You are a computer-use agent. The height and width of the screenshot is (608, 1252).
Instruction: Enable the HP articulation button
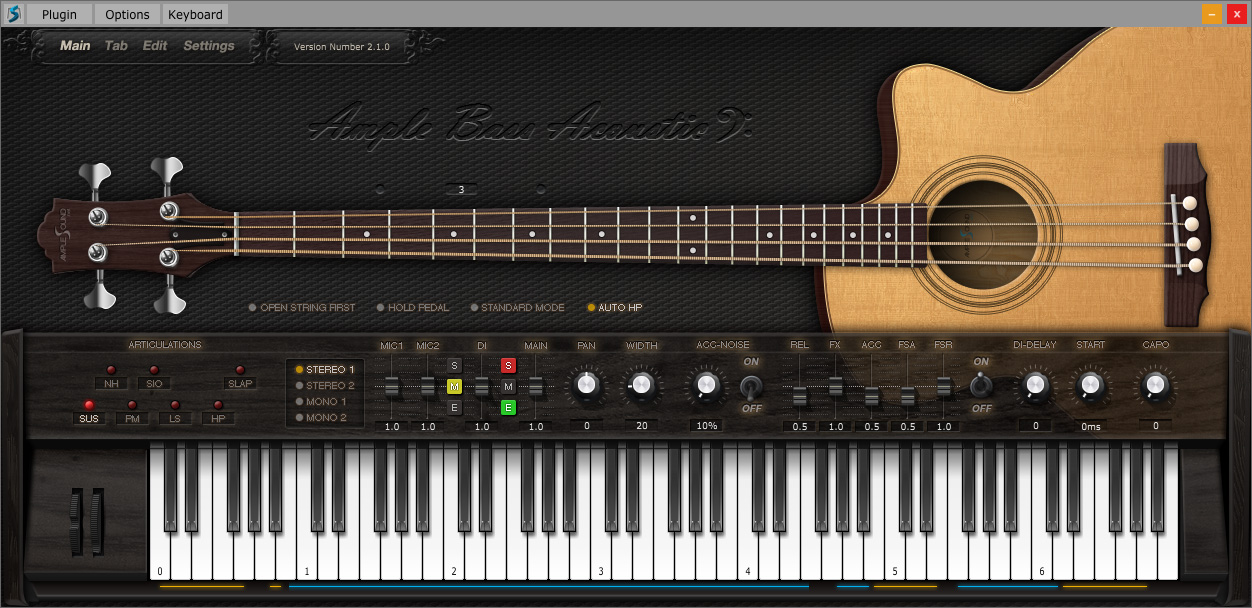(219, 418)
